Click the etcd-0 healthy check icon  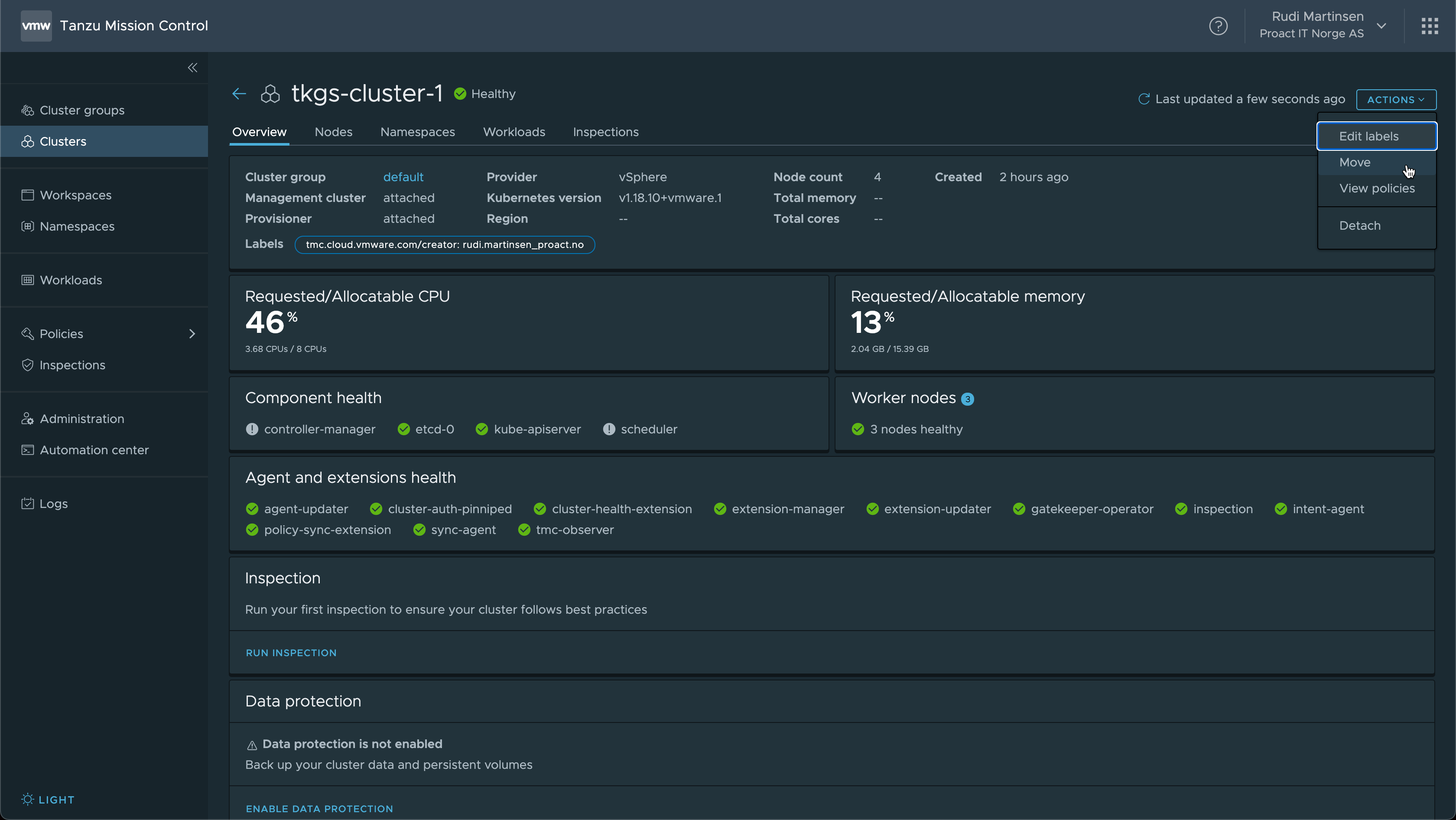(x=403, y=430)
